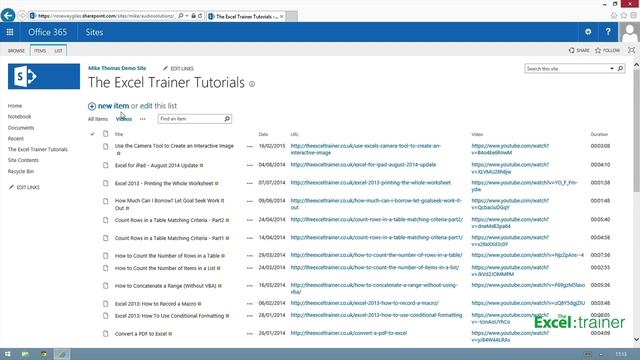
Task: Open ellipsis menu for Convert a PDF to Excel
Action: (x=249, y=333)
